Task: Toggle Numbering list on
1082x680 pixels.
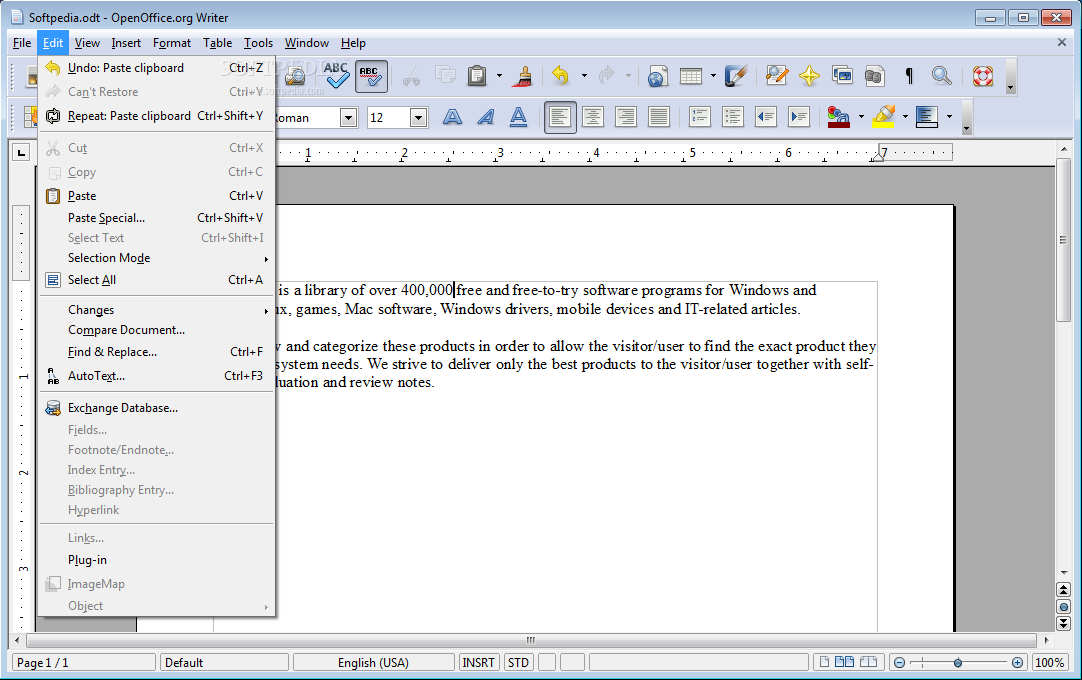Action: (700, 117)
